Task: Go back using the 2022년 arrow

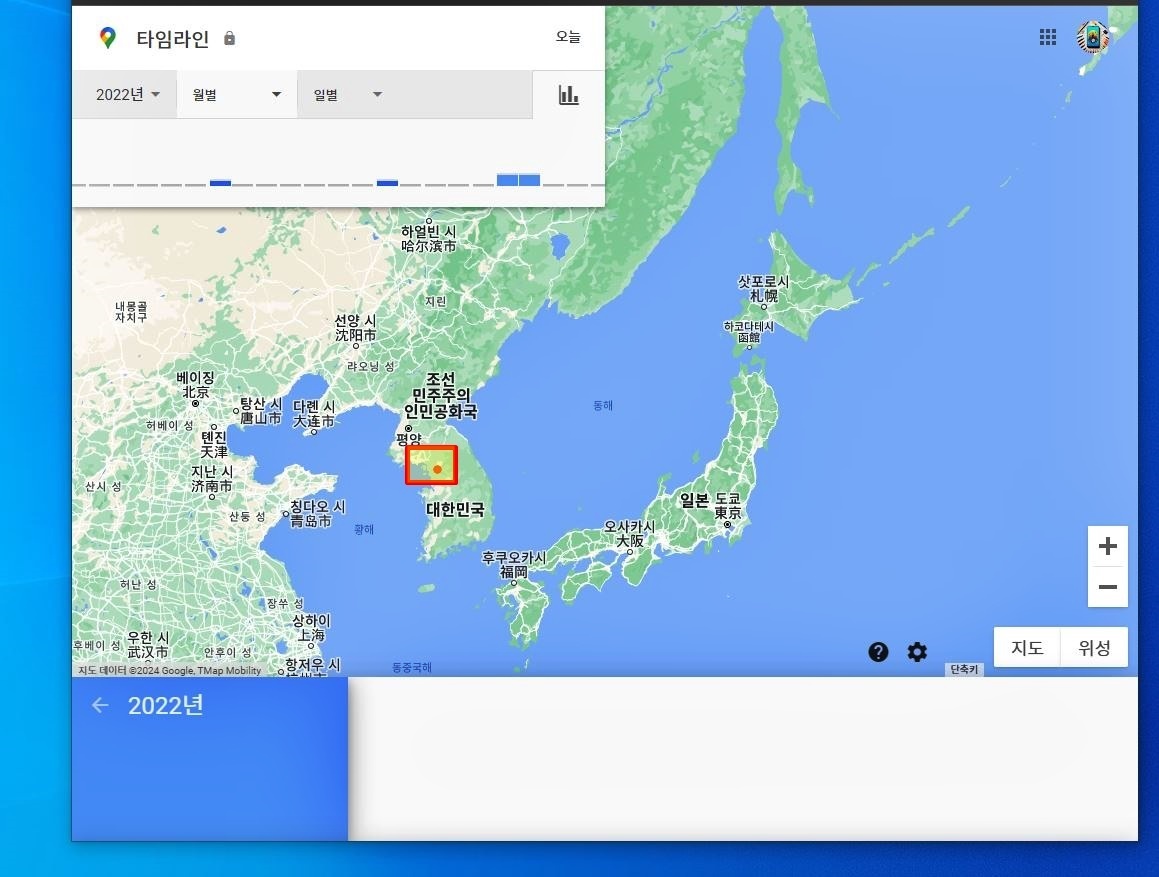Action: coord(100,705)
